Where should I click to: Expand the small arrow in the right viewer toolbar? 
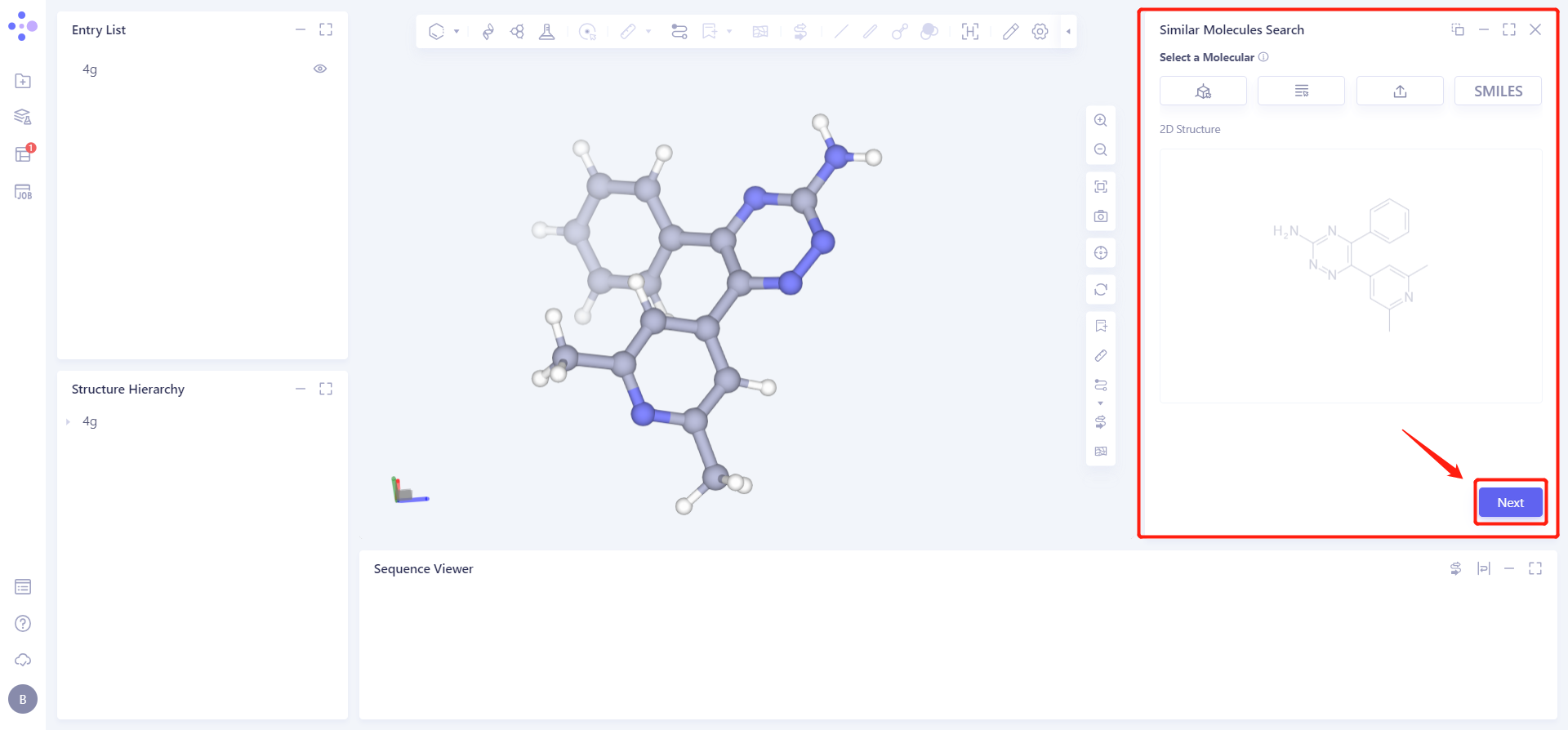coord(1100,403)
